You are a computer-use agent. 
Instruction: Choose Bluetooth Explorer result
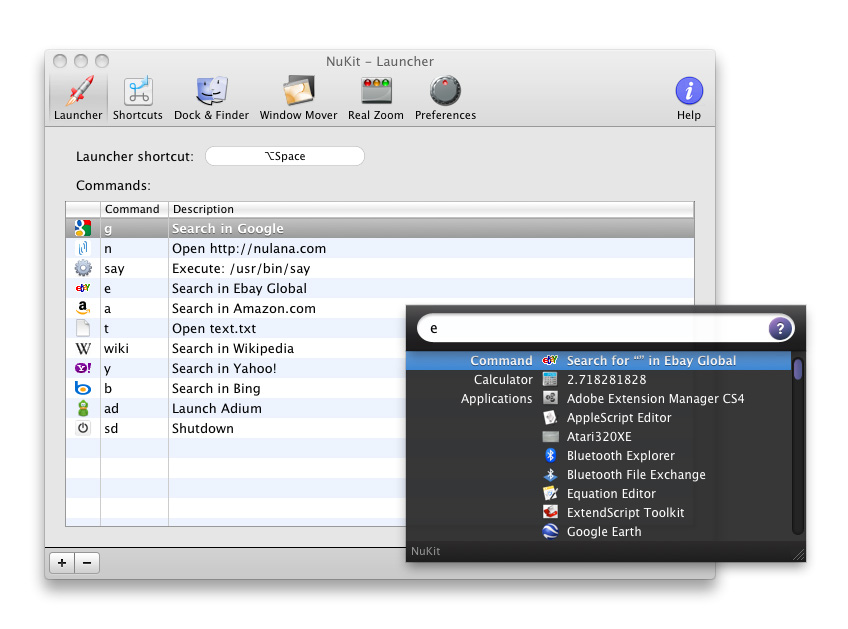click(599, 455)
